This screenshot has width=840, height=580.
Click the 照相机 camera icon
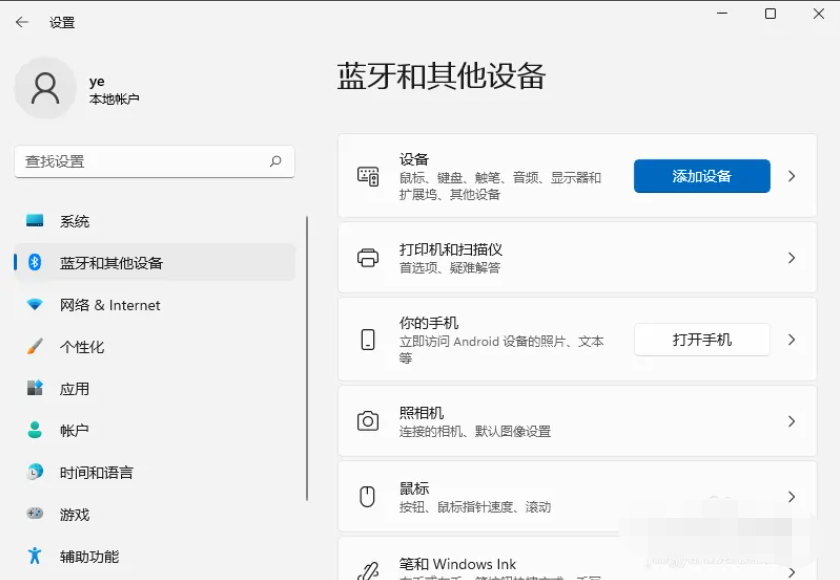click(368, 421)
